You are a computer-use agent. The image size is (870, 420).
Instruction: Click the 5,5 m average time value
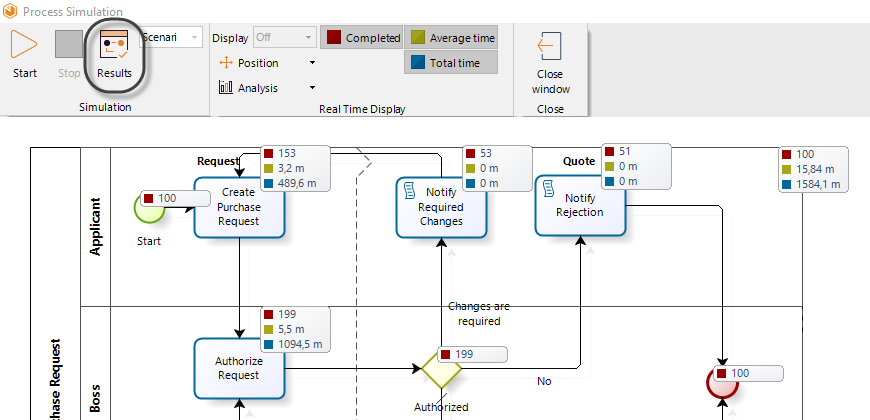[x=292, y=329]
